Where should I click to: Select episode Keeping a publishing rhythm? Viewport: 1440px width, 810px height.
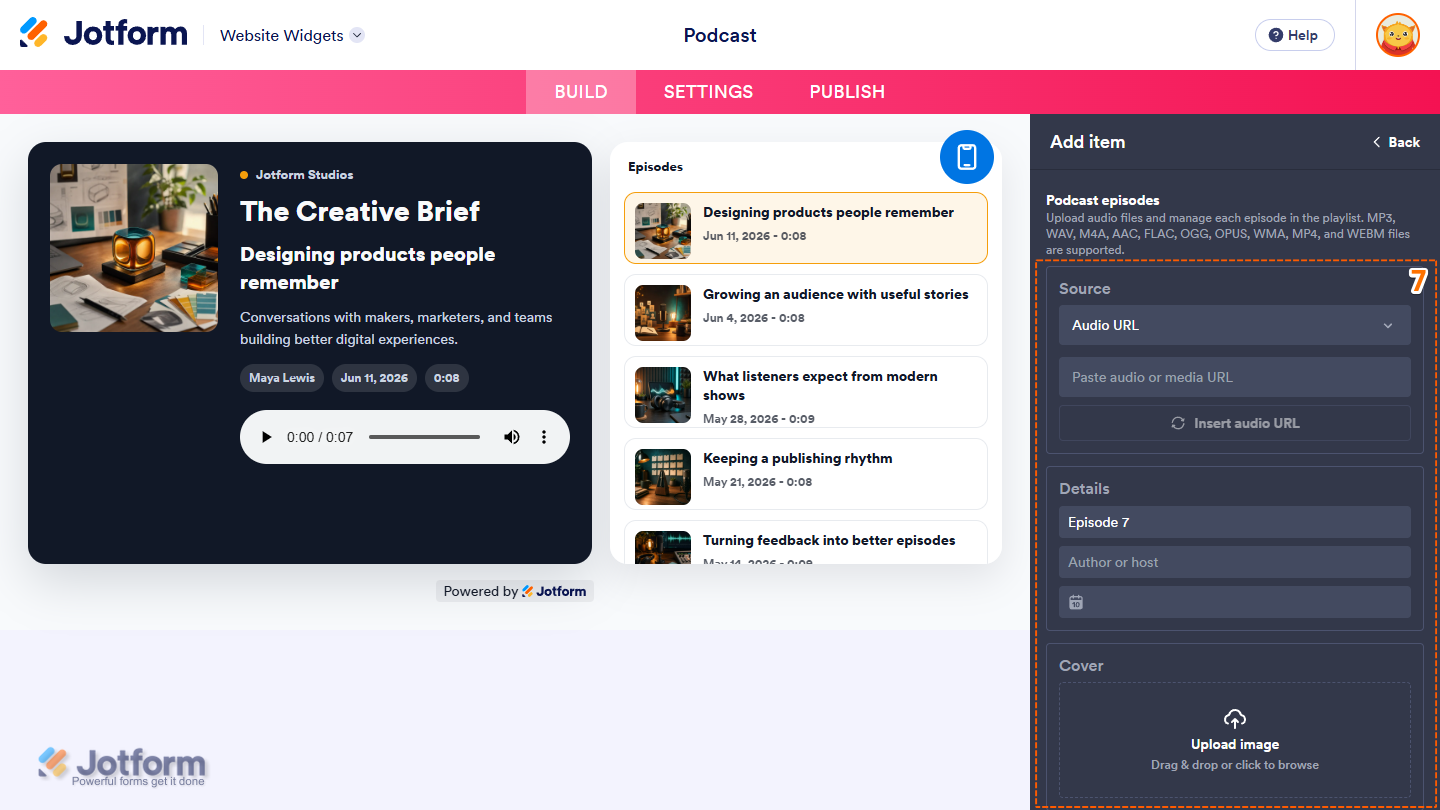(x=806, y=474)
